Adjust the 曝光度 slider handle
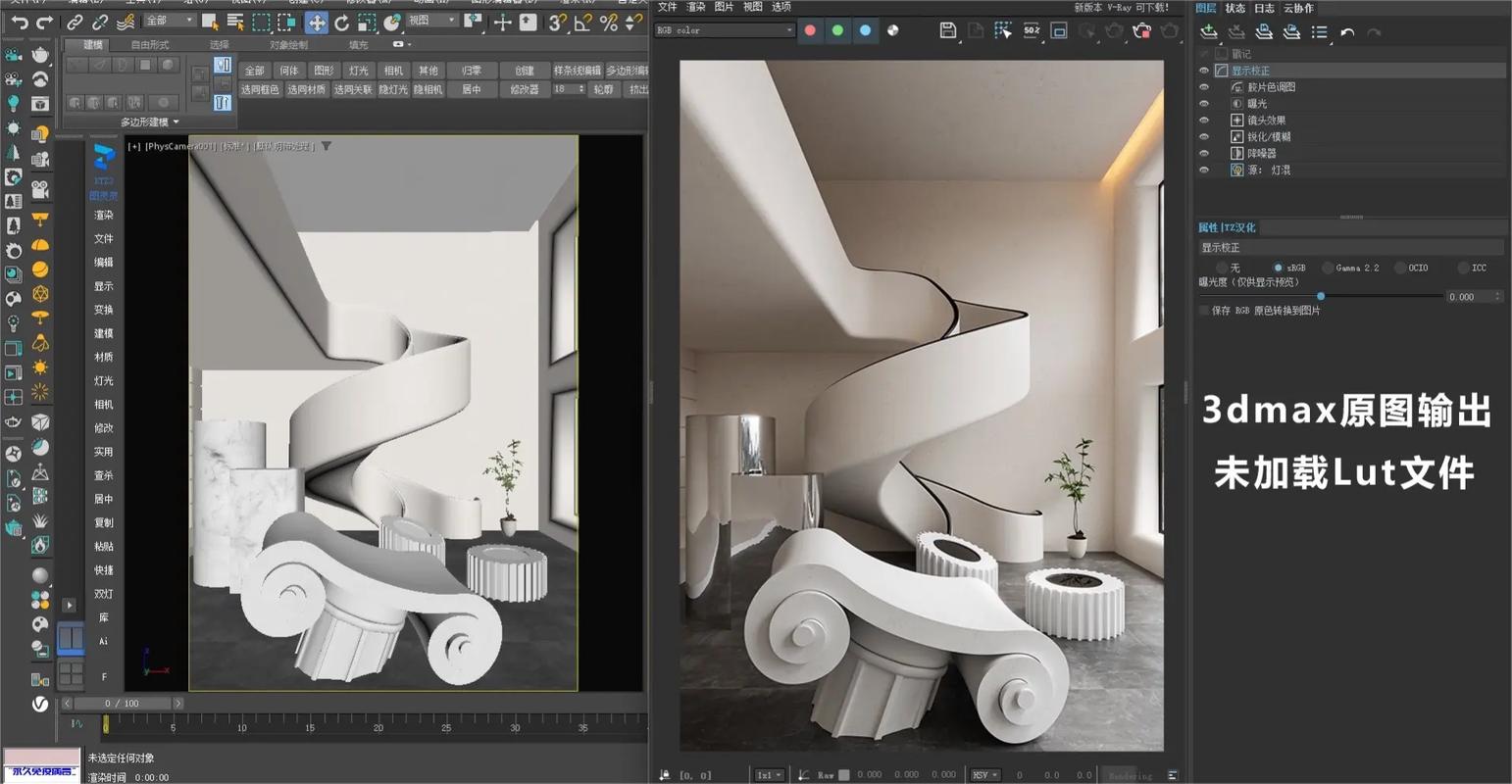The height and width of the screenshot is (784, 1512). 1321,296
